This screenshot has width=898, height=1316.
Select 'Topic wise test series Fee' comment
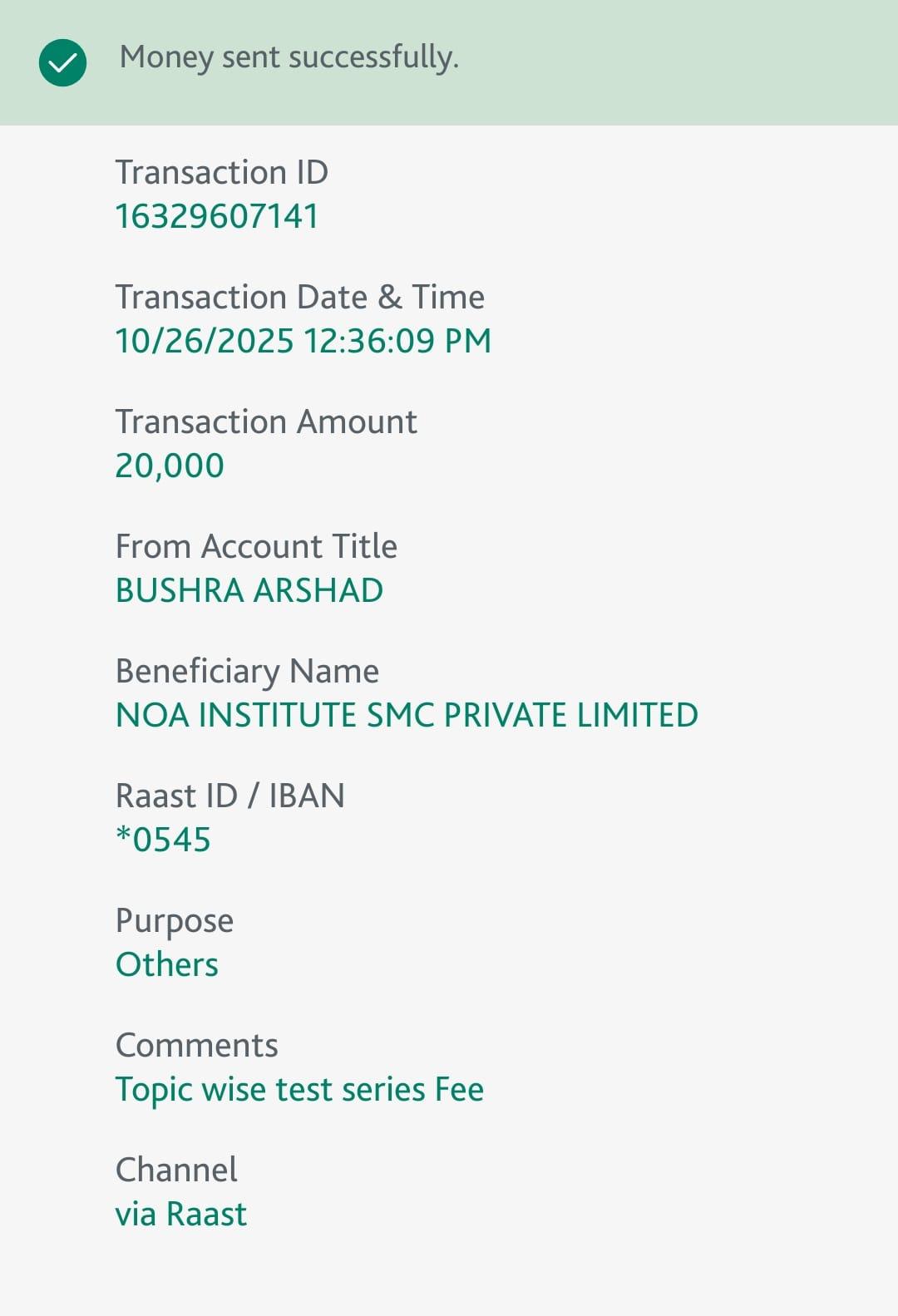(x=299, y=1089)
